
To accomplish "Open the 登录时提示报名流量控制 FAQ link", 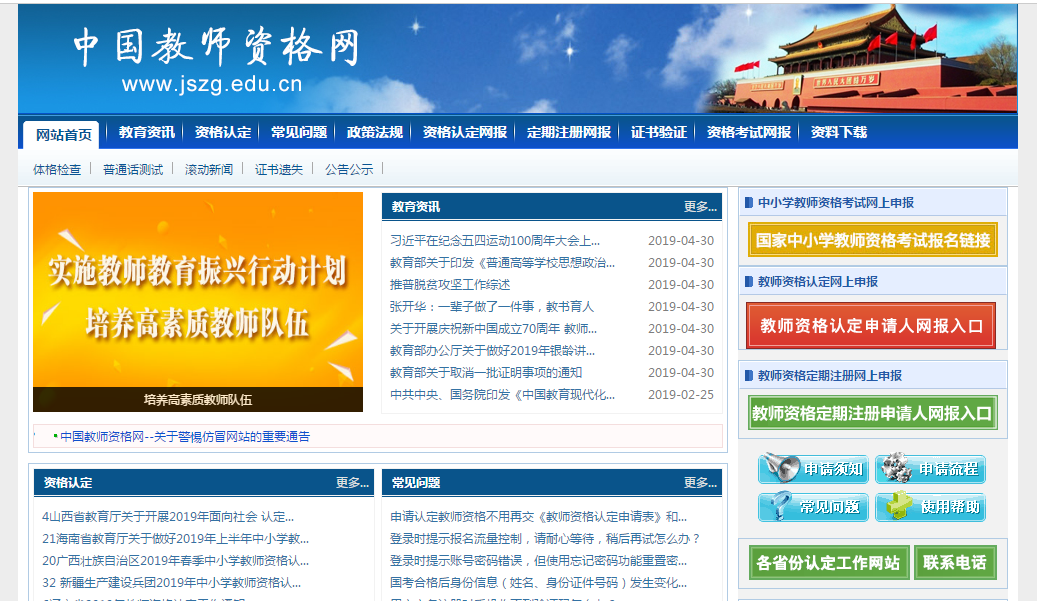I will 545,539.
